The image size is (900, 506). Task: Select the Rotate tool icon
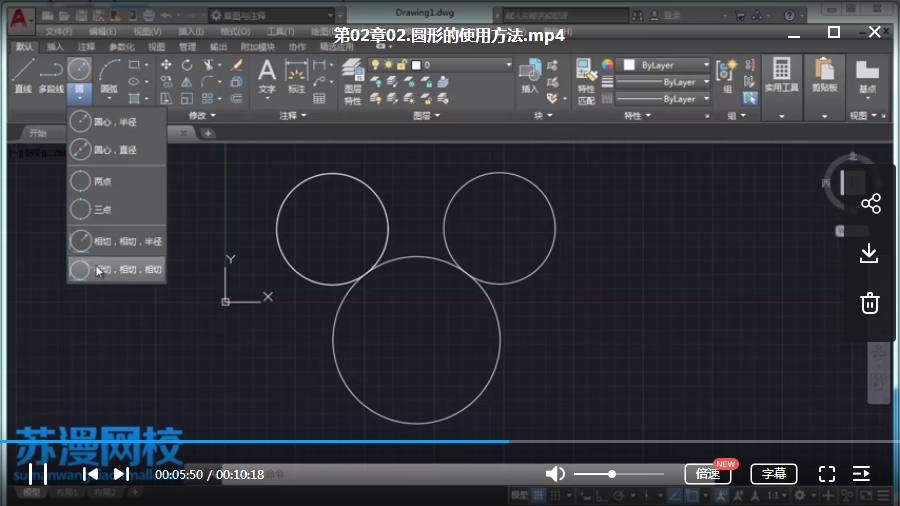coord(187,65)
